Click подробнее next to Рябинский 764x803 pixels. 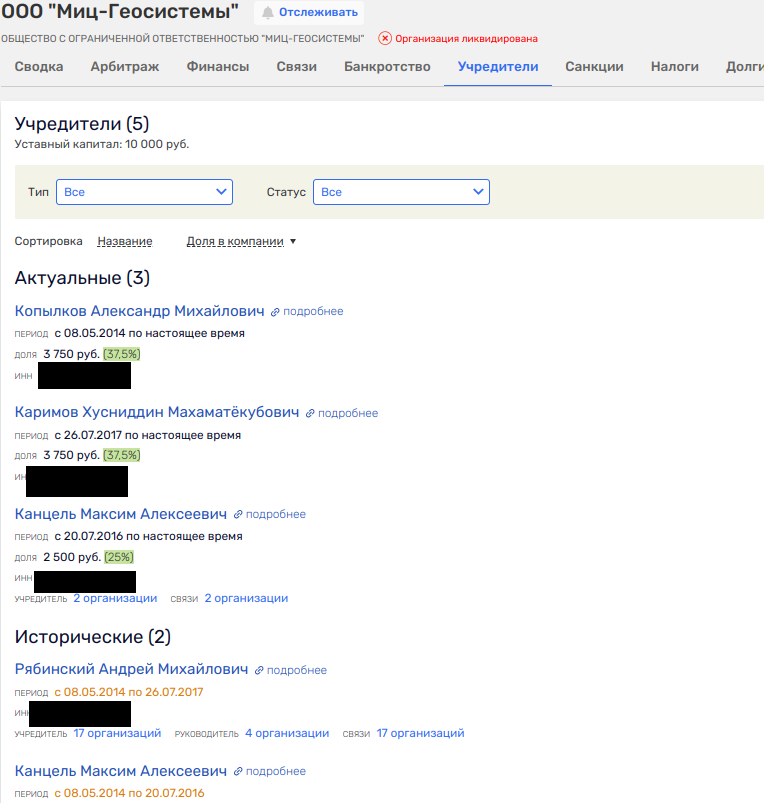pos(297,670)
